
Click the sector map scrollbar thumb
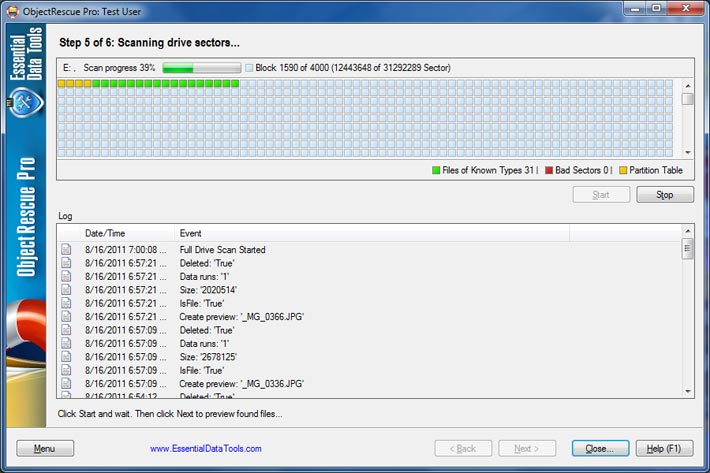point(687,99)
